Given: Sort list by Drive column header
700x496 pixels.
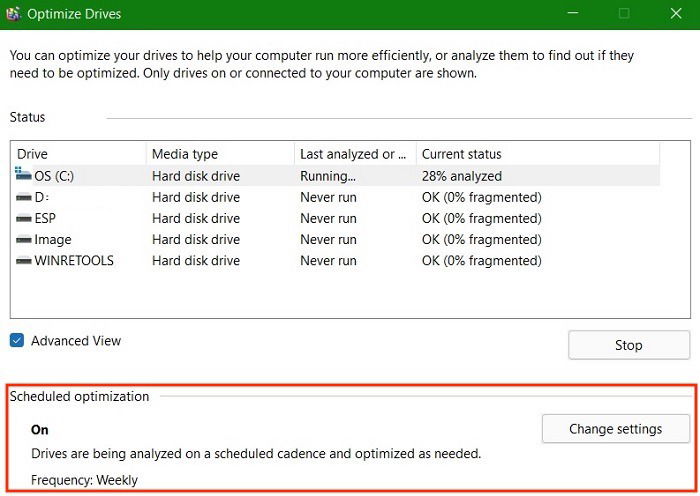Looking at the screenshot, I should pos(79,154).
